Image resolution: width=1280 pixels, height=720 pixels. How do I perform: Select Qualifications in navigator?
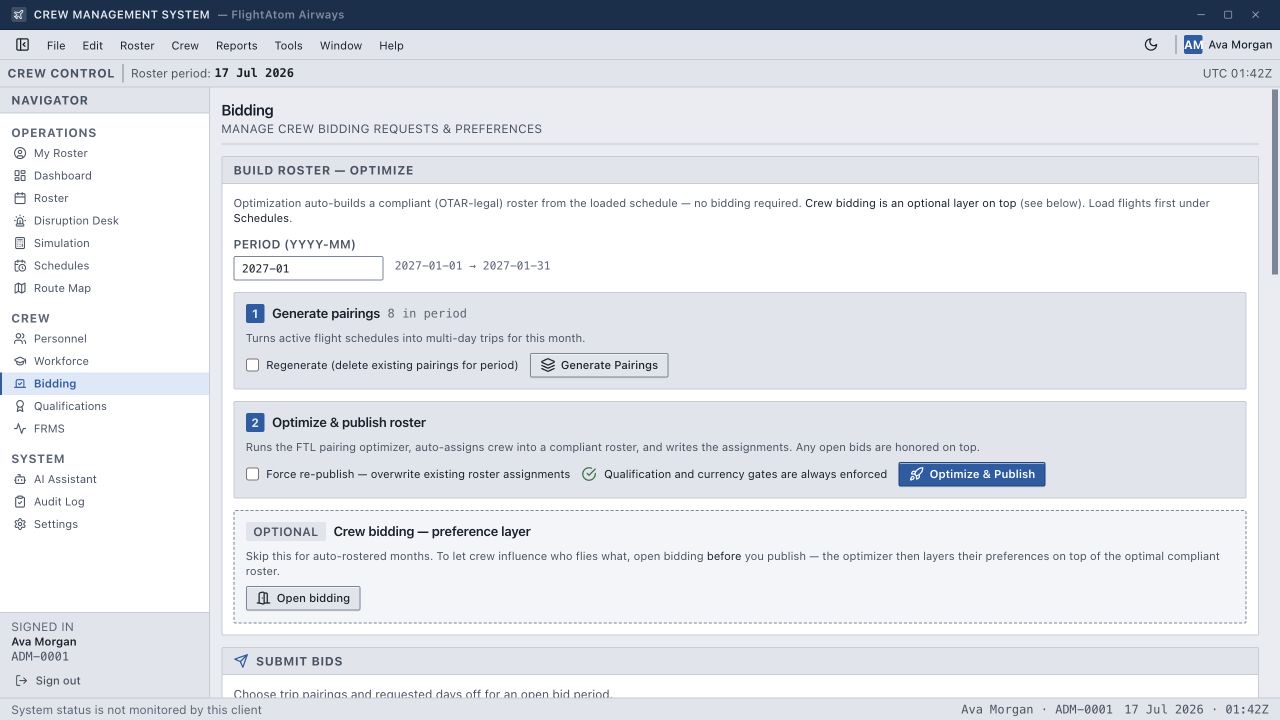[104, 406]
